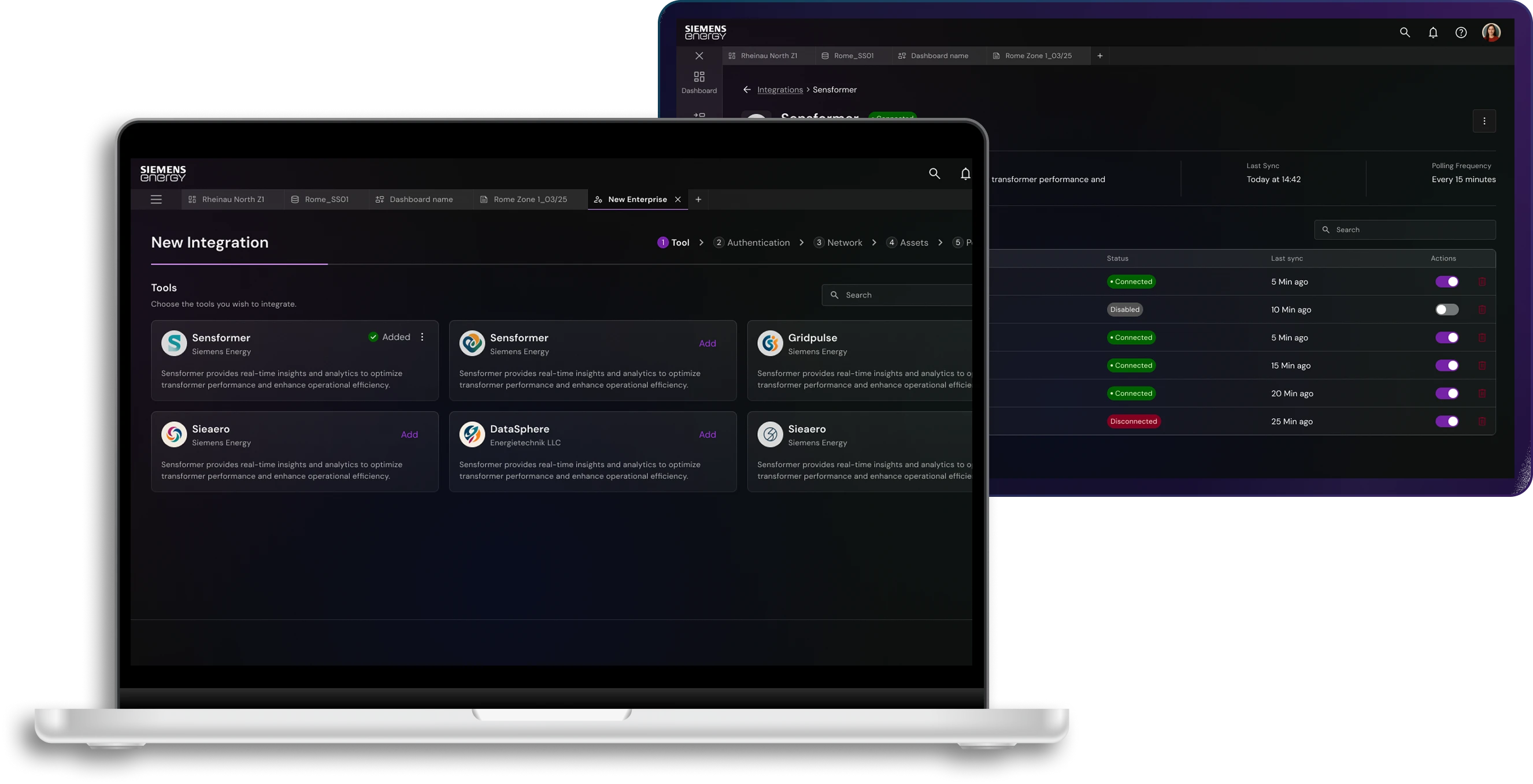Open search on the laptop screen
Image resolution: width=1533 pixels, height=784 pixels.
[934, 174]
